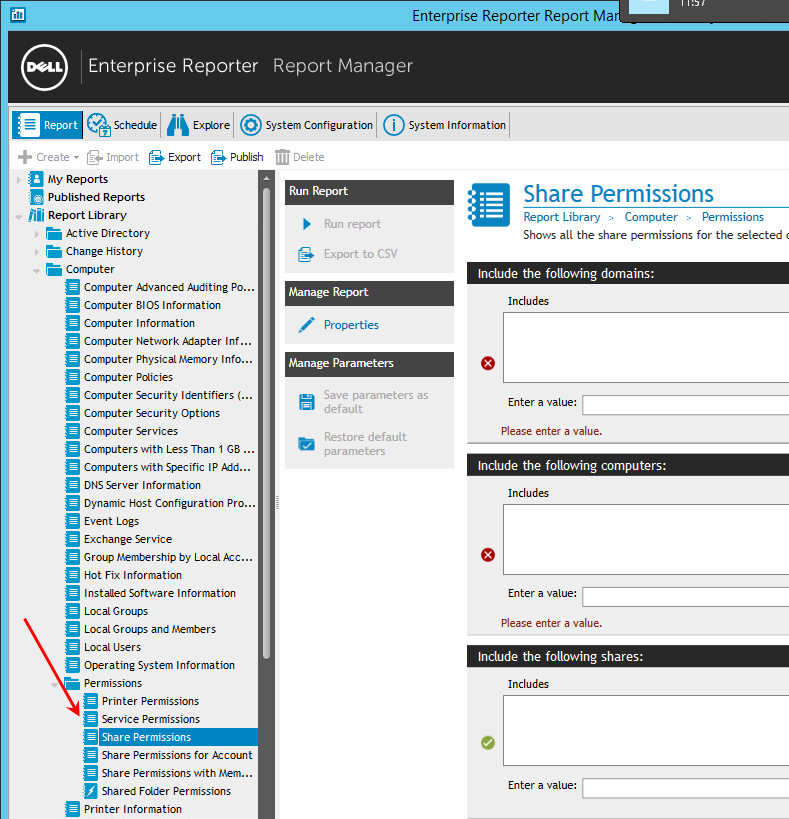
Task: Click the Computer folder icon
Action: [x=54, y=269]
